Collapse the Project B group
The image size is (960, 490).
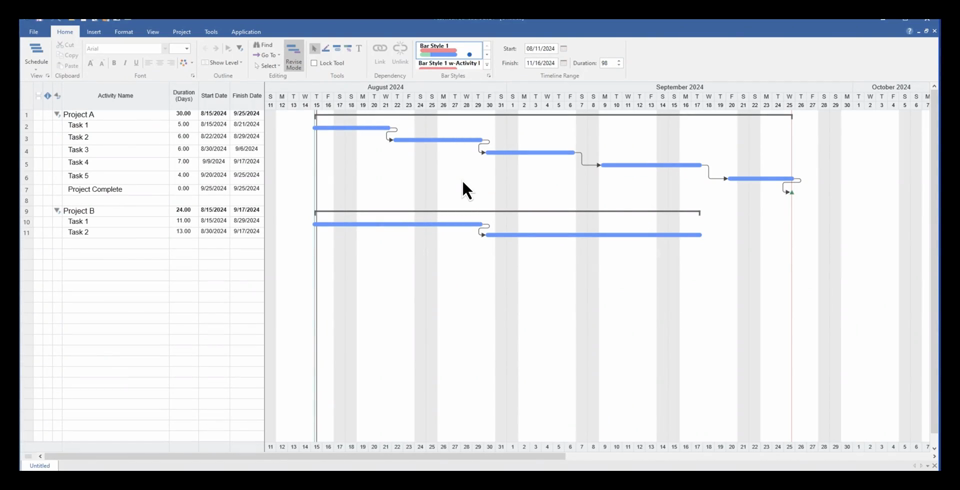tap(57, 211)
